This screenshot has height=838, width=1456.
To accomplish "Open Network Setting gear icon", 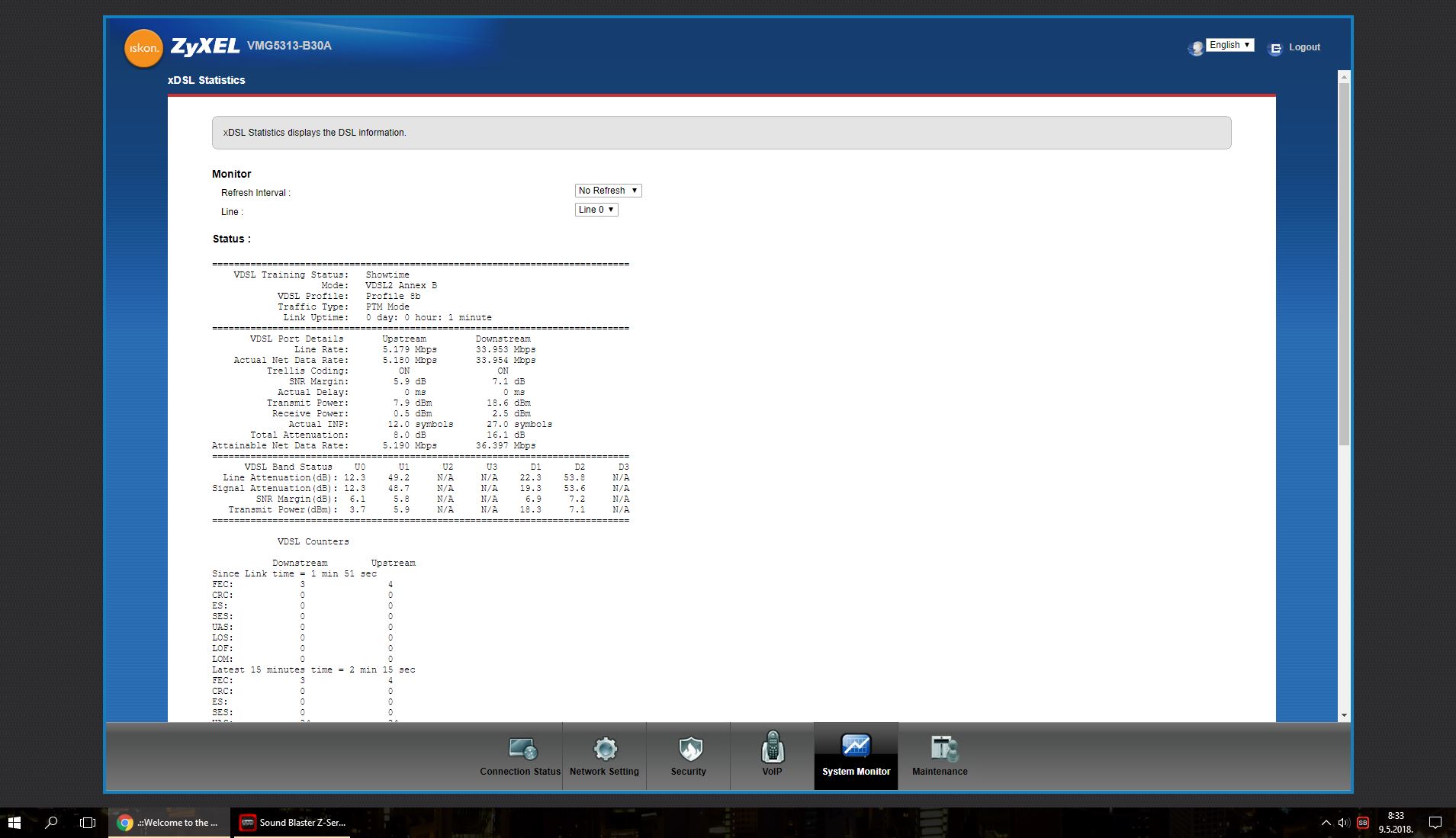I will [605, 749].
